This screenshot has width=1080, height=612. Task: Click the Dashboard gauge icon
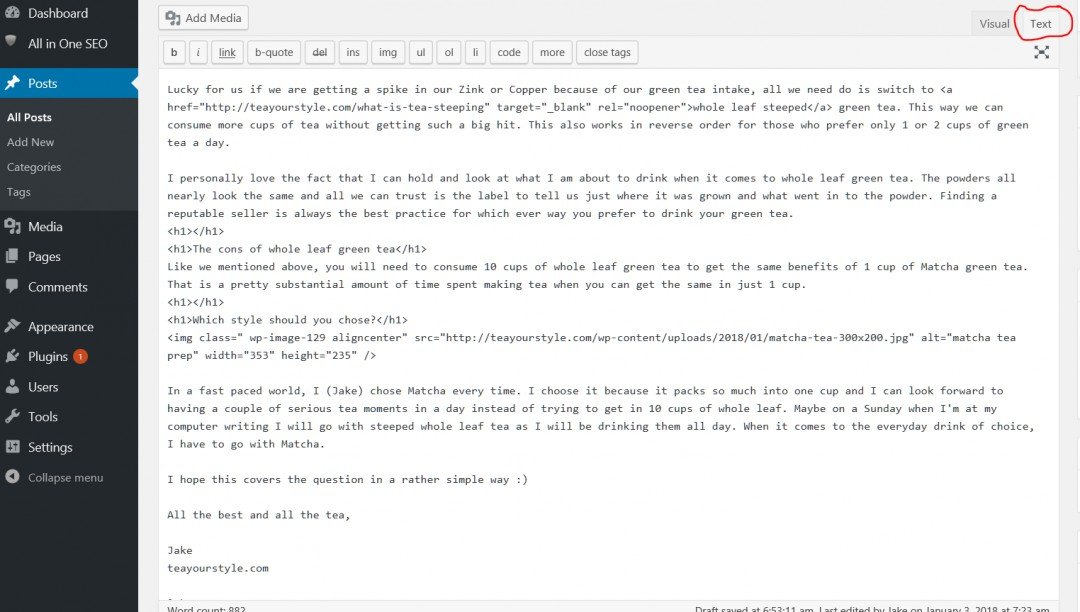12,12
